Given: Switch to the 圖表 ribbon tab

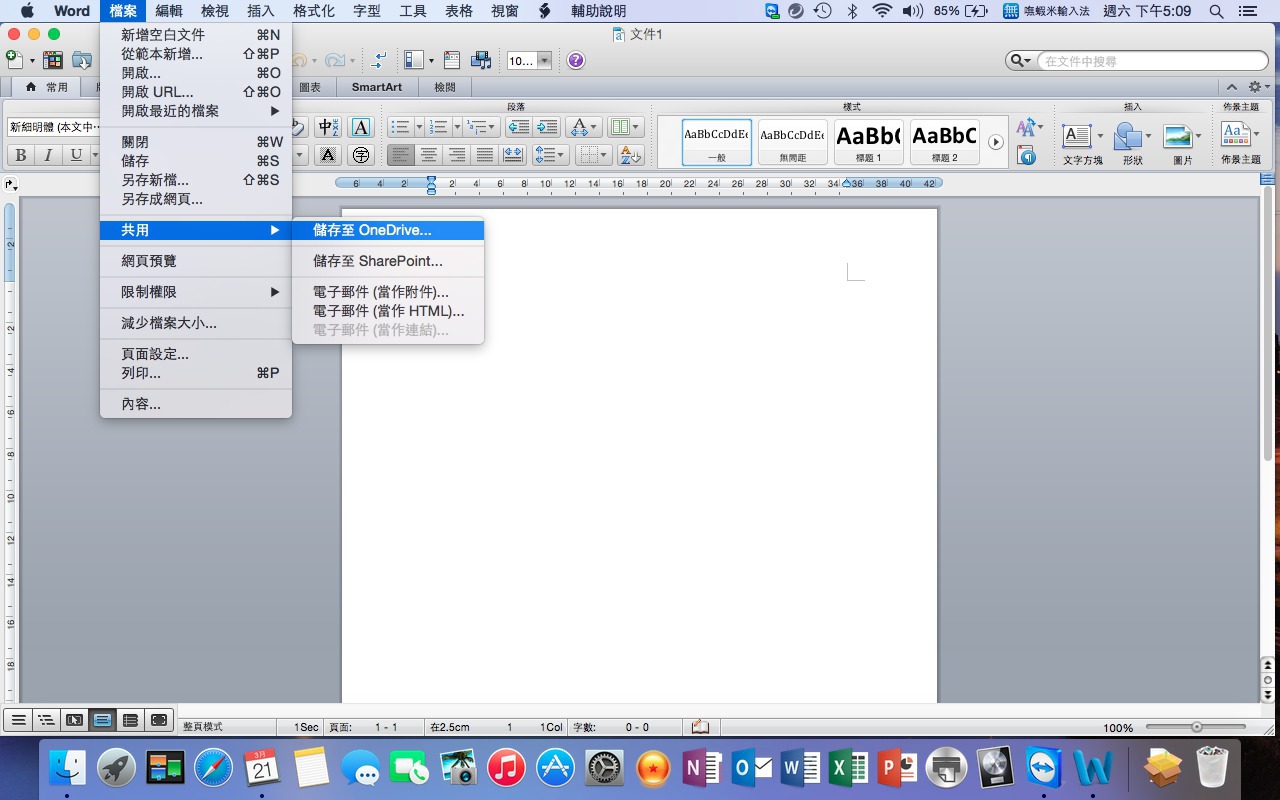Looking at the screenshot, I should pyautogui.click(x=310, y=87).
